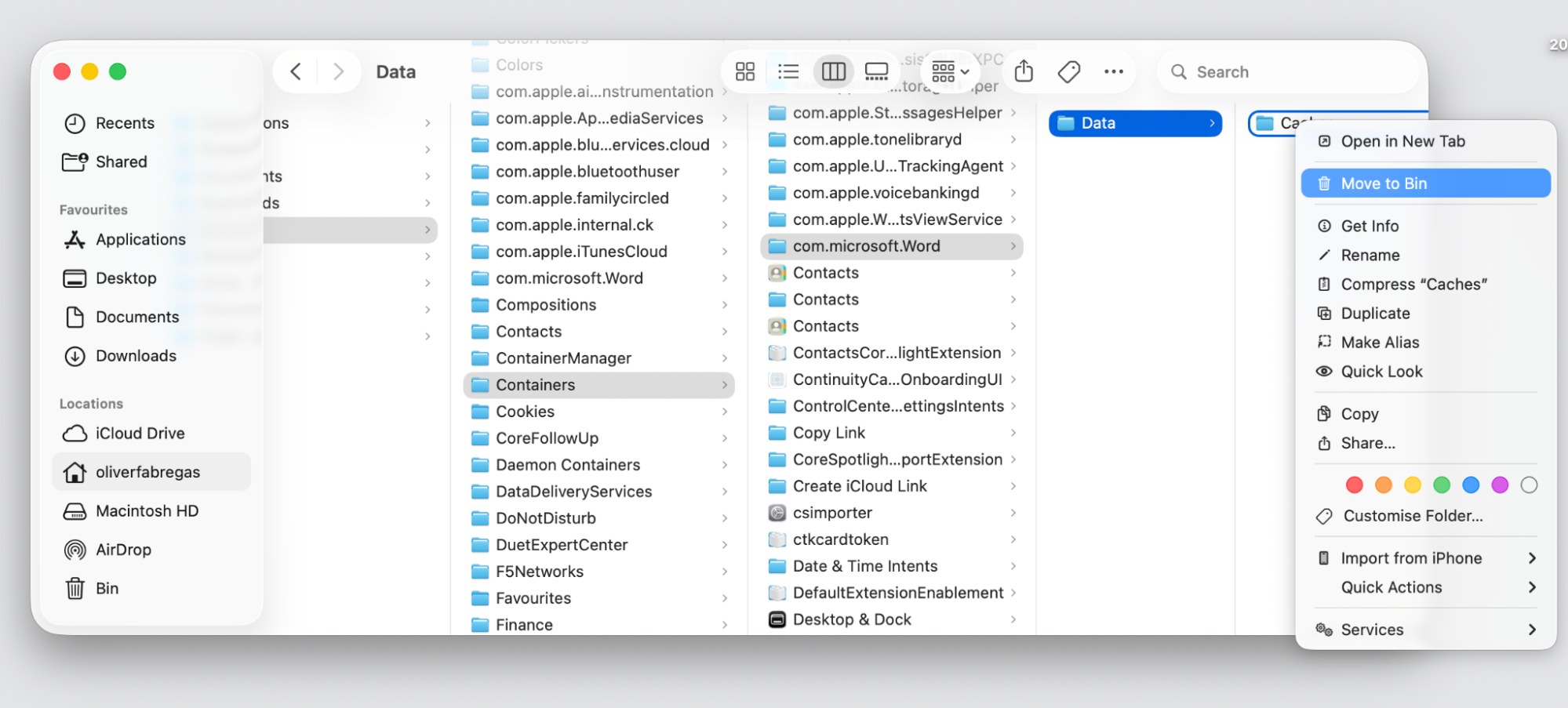The width and height of the screenshot is (1568, 708).
Task: Open the more actions ellipsis menu
Action: (x=1113, y=72)
